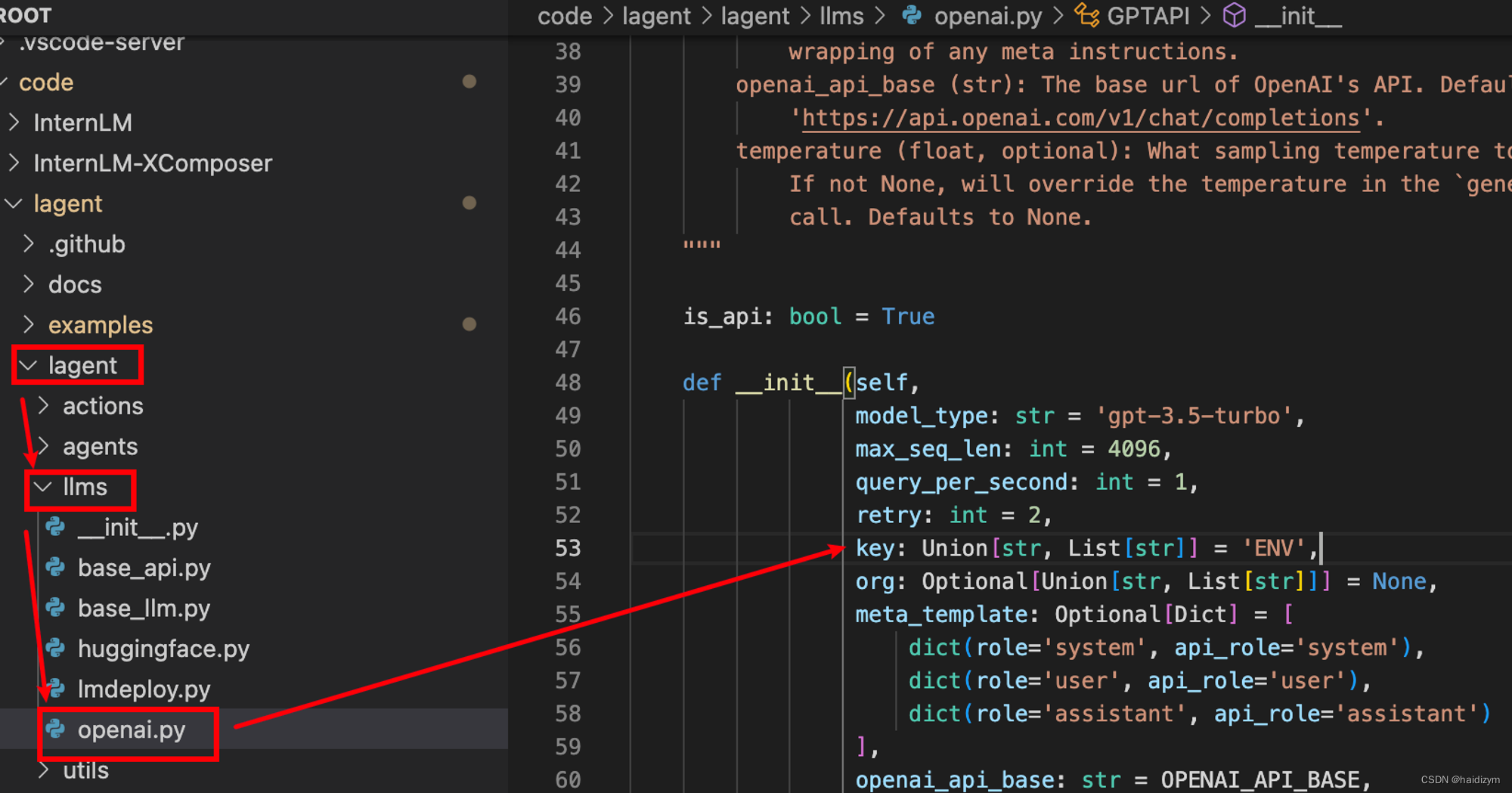Expand the InternLM-XComposer folder chevron
Screen dimensions: 1512x793
click(14, 163)
